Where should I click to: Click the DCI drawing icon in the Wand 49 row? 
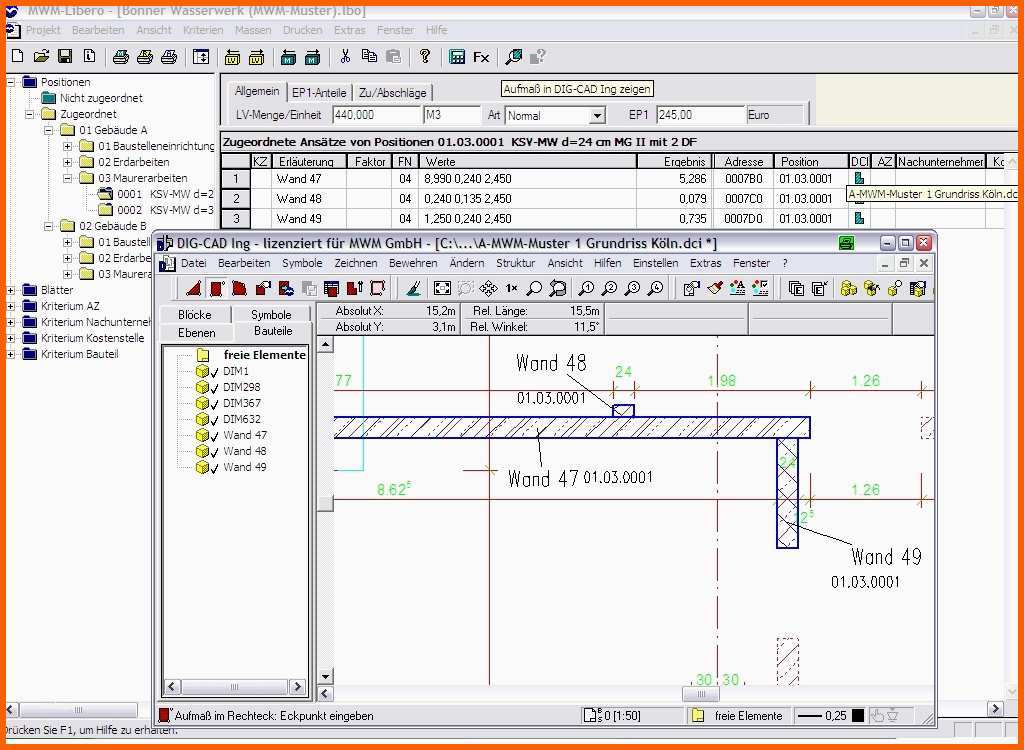coord(859,218)
